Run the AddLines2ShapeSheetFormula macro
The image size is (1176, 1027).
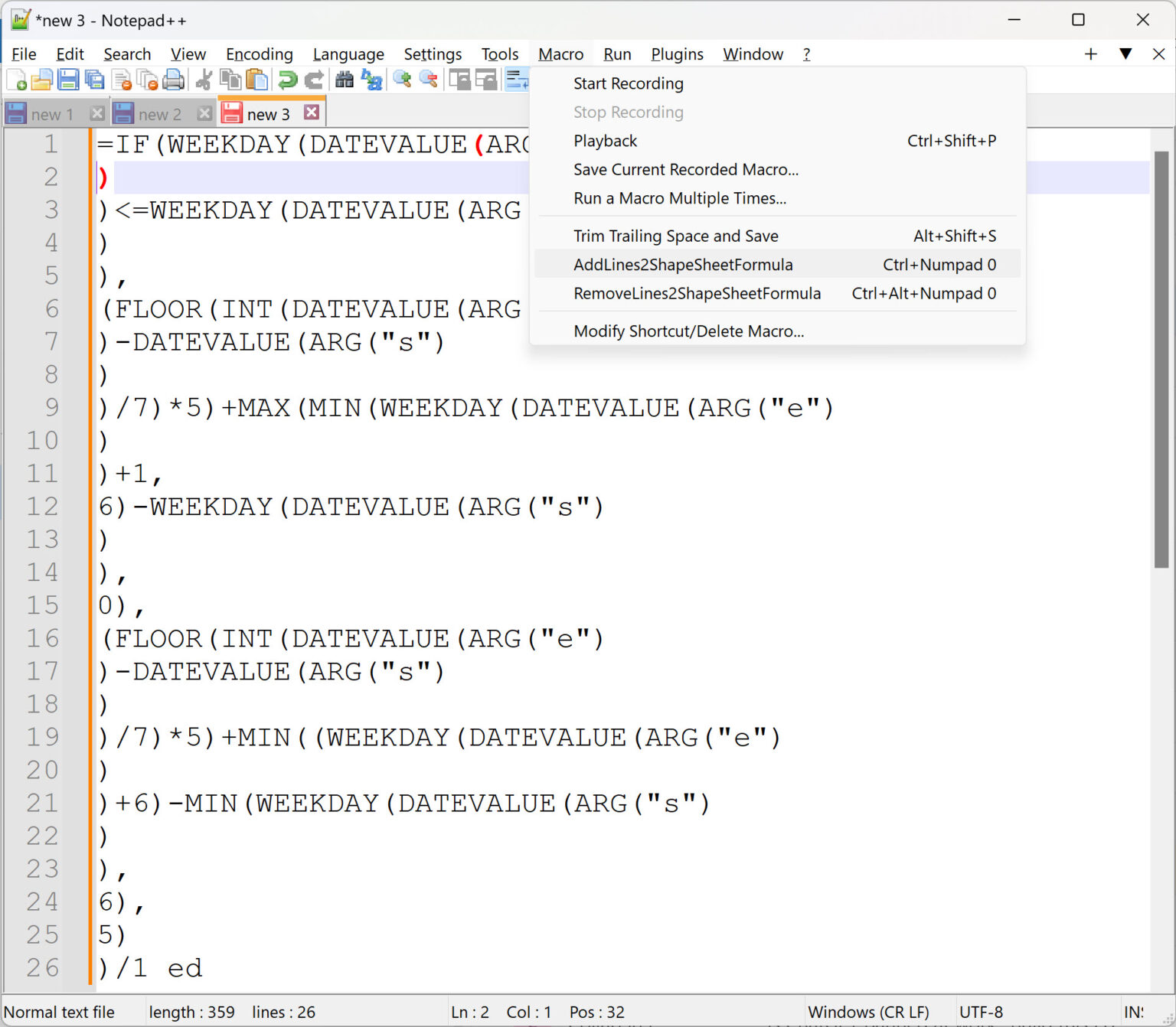coord(683,264)
